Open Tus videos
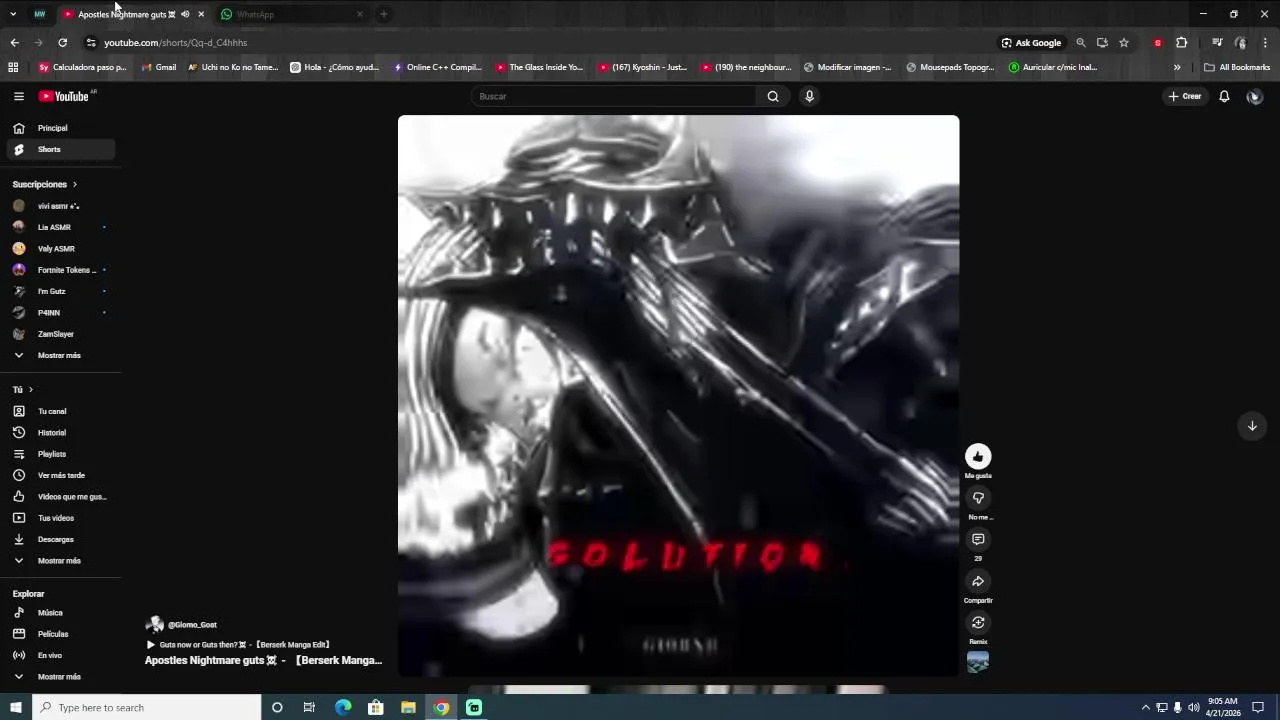This screenshot has height=720, width=1280. 61,518
